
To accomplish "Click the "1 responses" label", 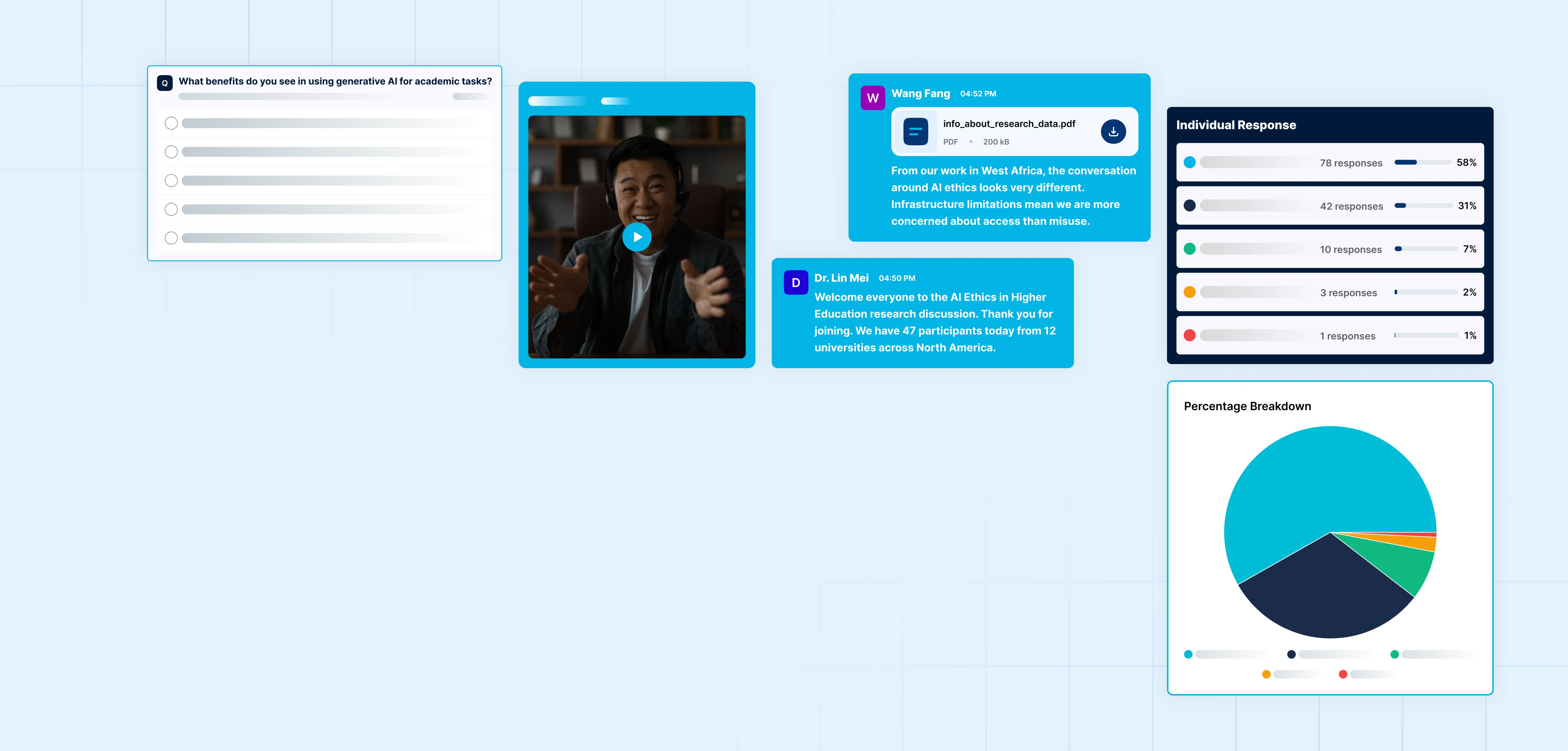I will (x=1348, y=336).
